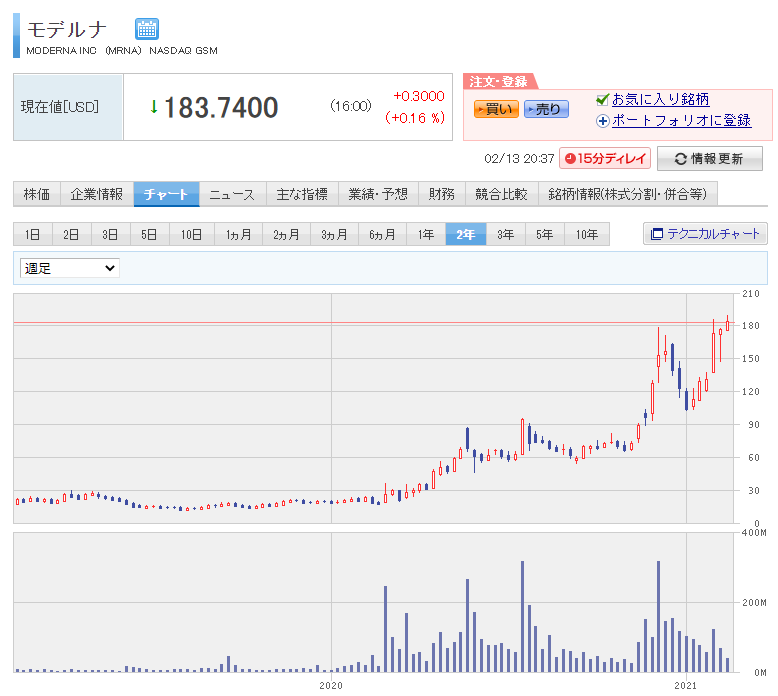Select the 1ヵ月 chart period
The image size is (778, 696).
click(x=238, y=234)
